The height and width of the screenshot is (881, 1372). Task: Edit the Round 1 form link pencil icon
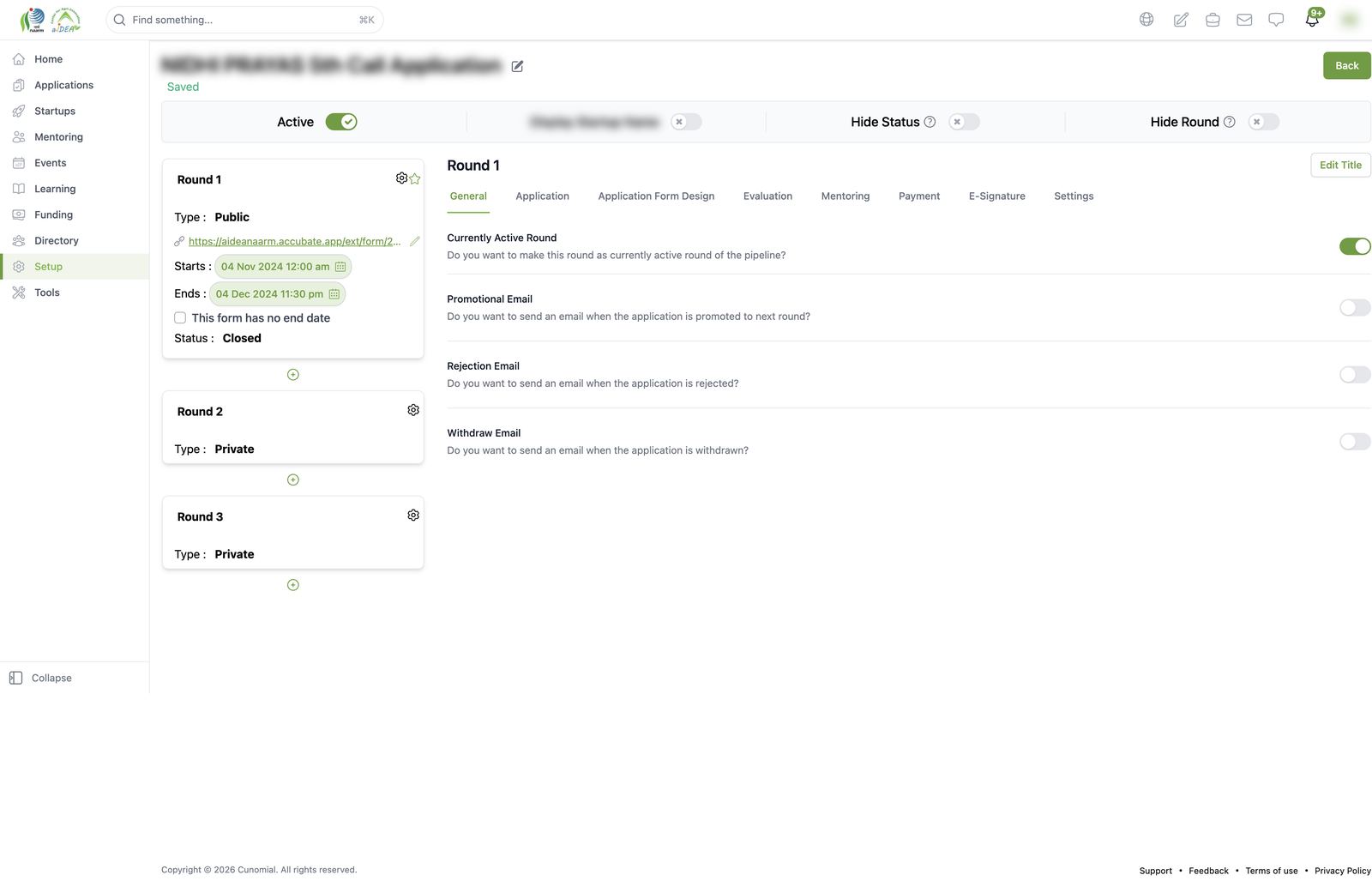click(415, 241)
